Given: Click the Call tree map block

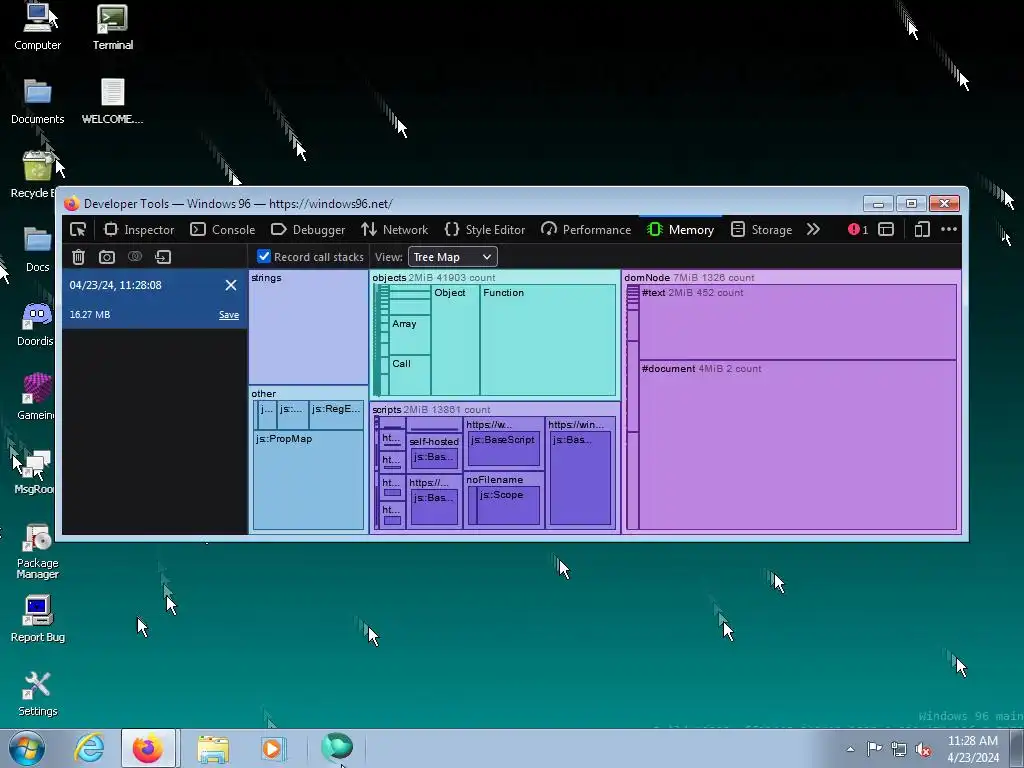Looking at the screenshot, I should (410, 375).
